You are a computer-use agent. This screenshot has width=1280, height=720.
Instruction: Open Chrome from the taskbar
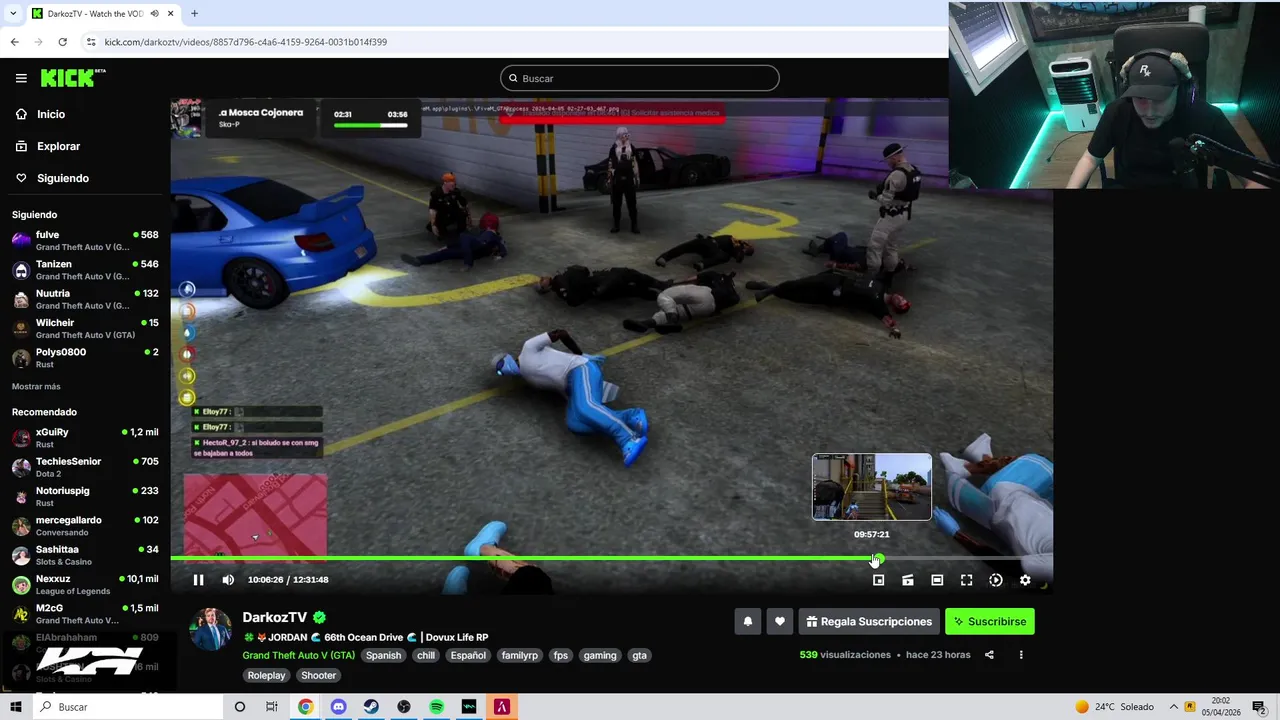point(305,707)
